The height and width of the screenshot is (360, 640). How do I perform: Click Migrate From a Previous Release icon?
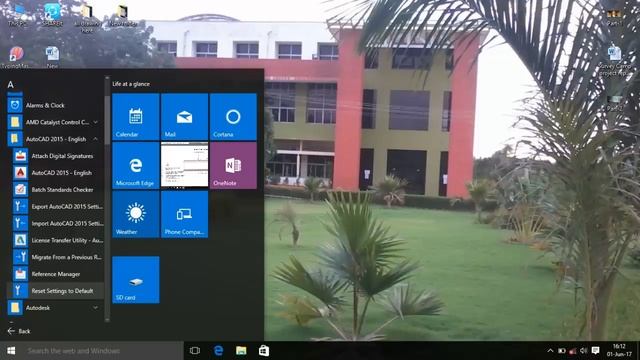pos(20,257)
